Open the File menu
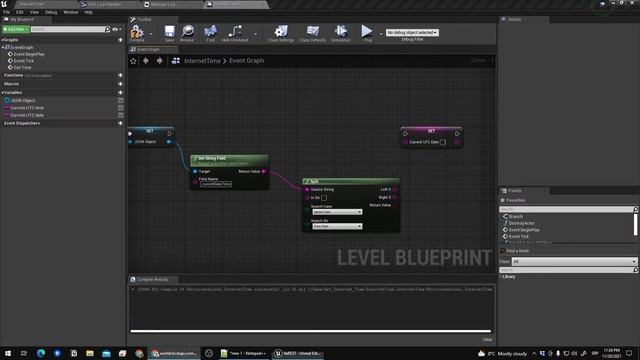The width and height of the screenshot is (640, 360). [6, 12]
